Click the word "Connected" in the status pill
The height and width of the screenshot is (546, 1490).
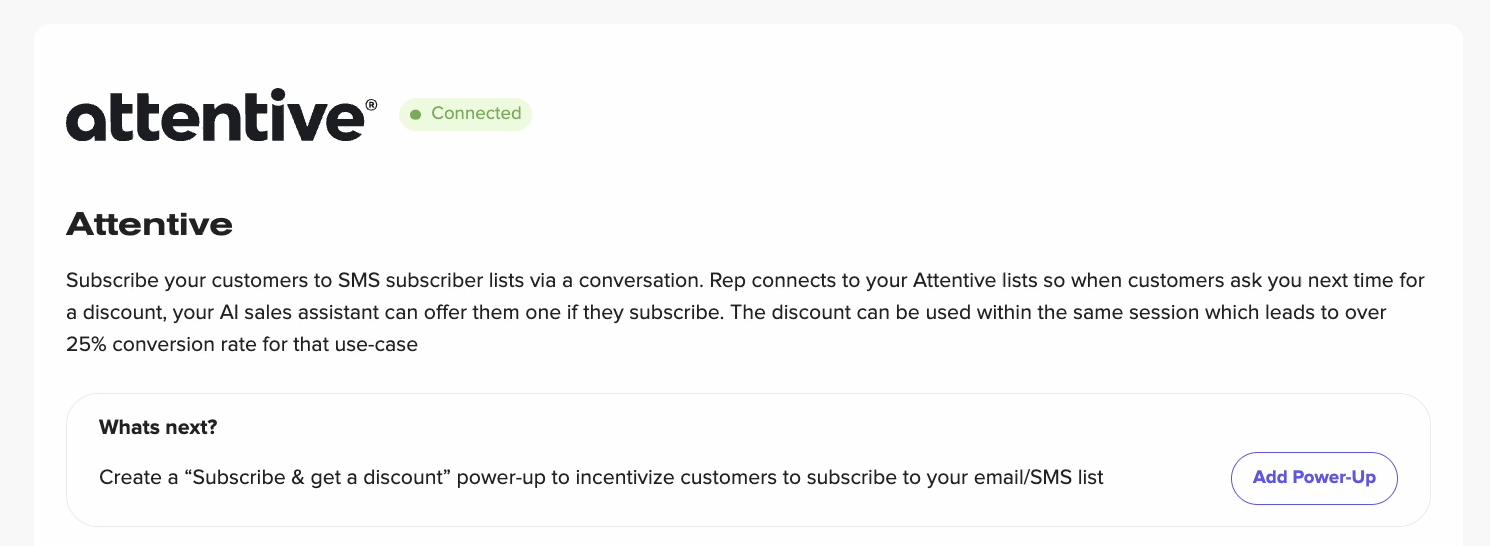(x=476, y=114)
